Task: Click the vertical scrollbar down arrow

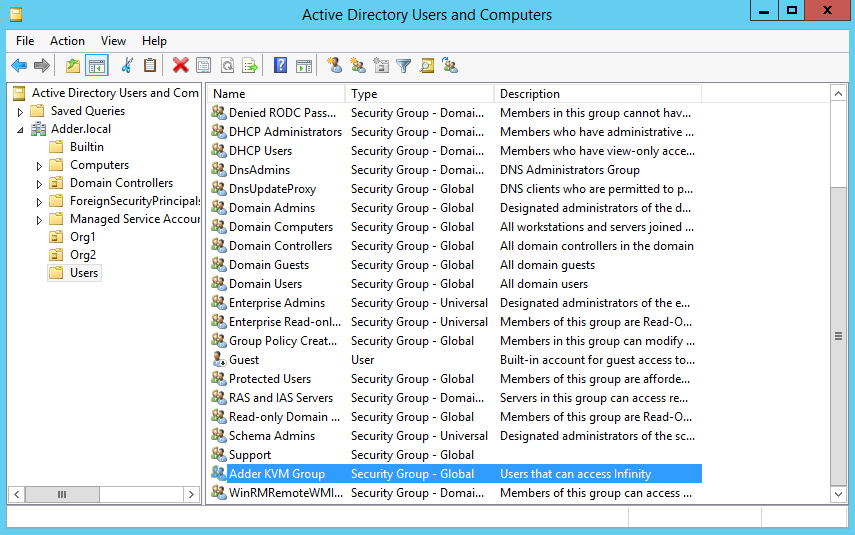Action: pos(838,495)
